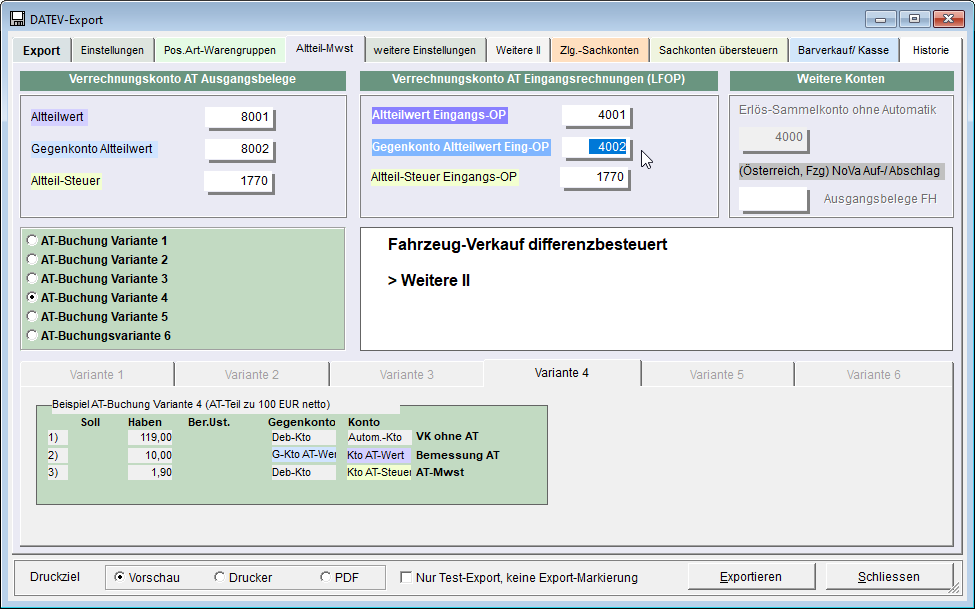Viewport: 975px width, 609px height.
Task: Click the Autom.-Kto cell in row 1
Action: click(x=378, y=437)
